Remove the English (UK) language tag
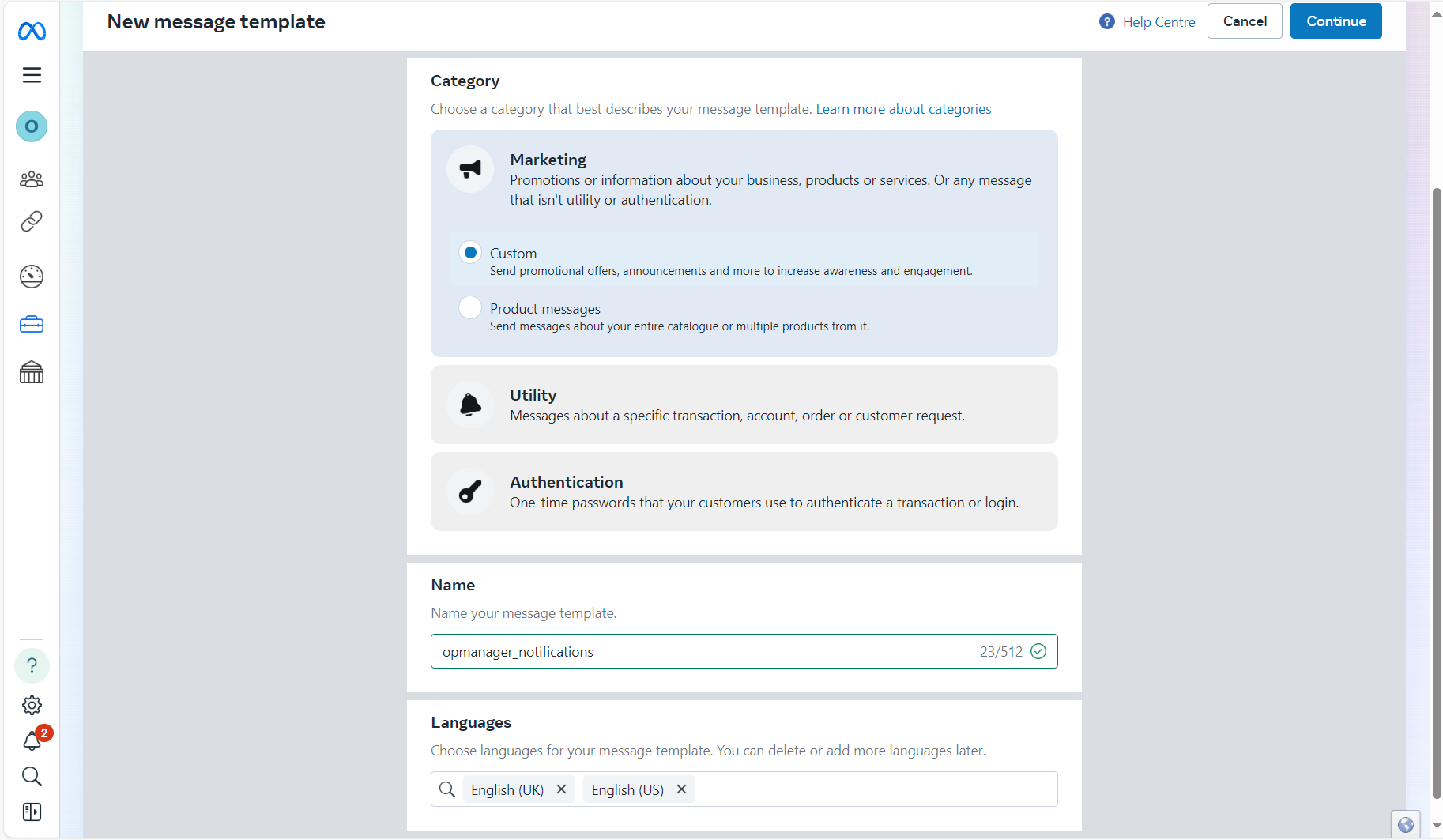This screenshot has height=840, width=1443. [561, 789]
